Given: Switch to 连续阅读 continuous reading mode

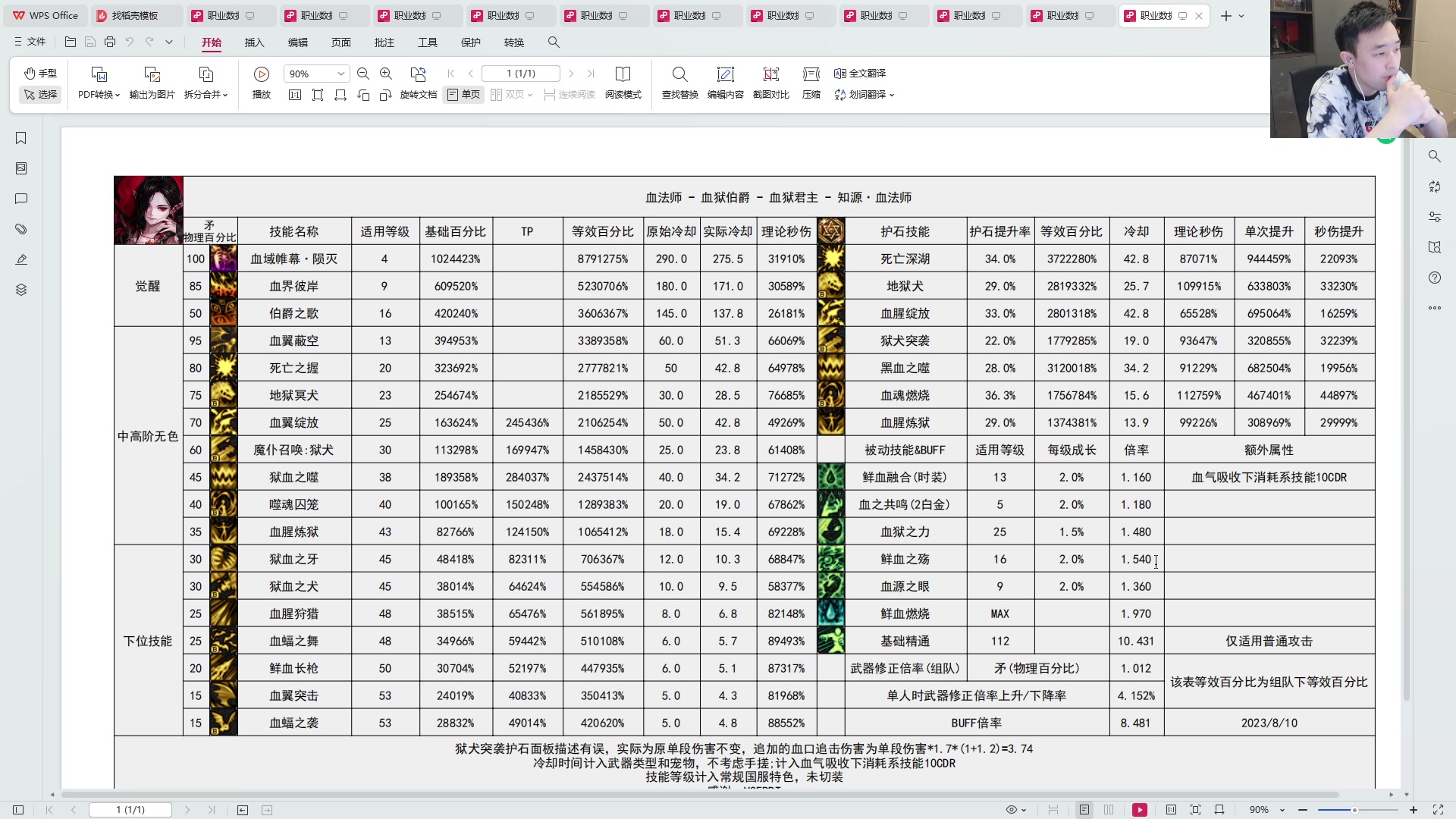Looking at the screenshot, I should (570, 95).
